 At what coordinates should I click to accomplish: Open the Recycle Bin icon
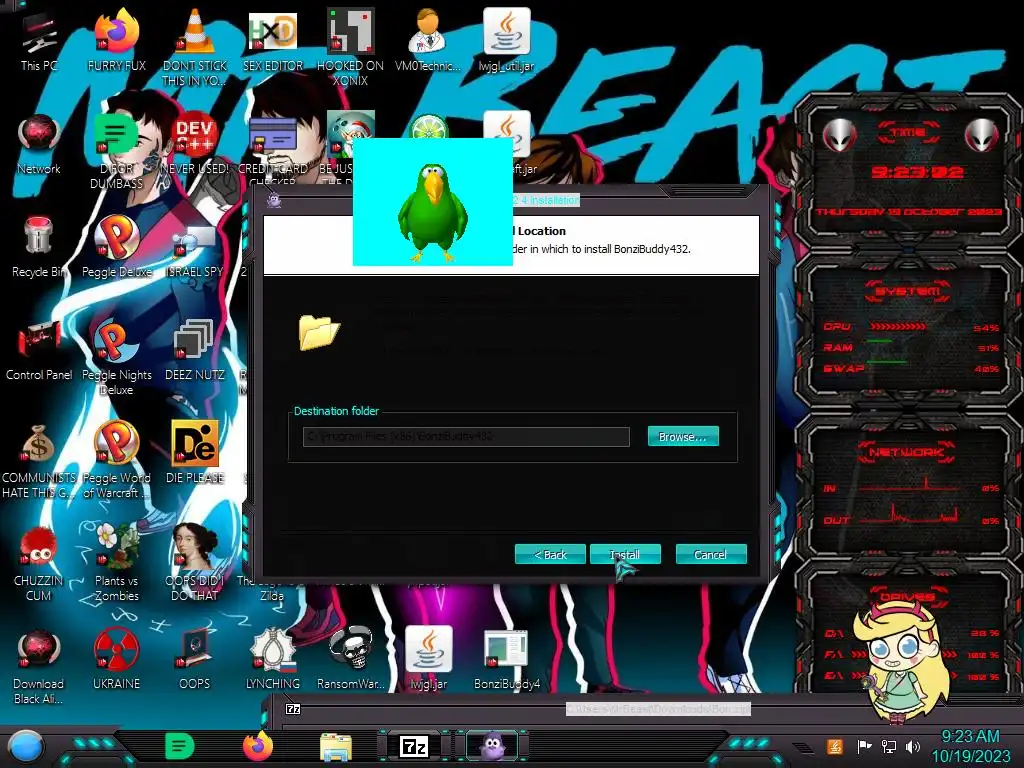tap(39, 248)
